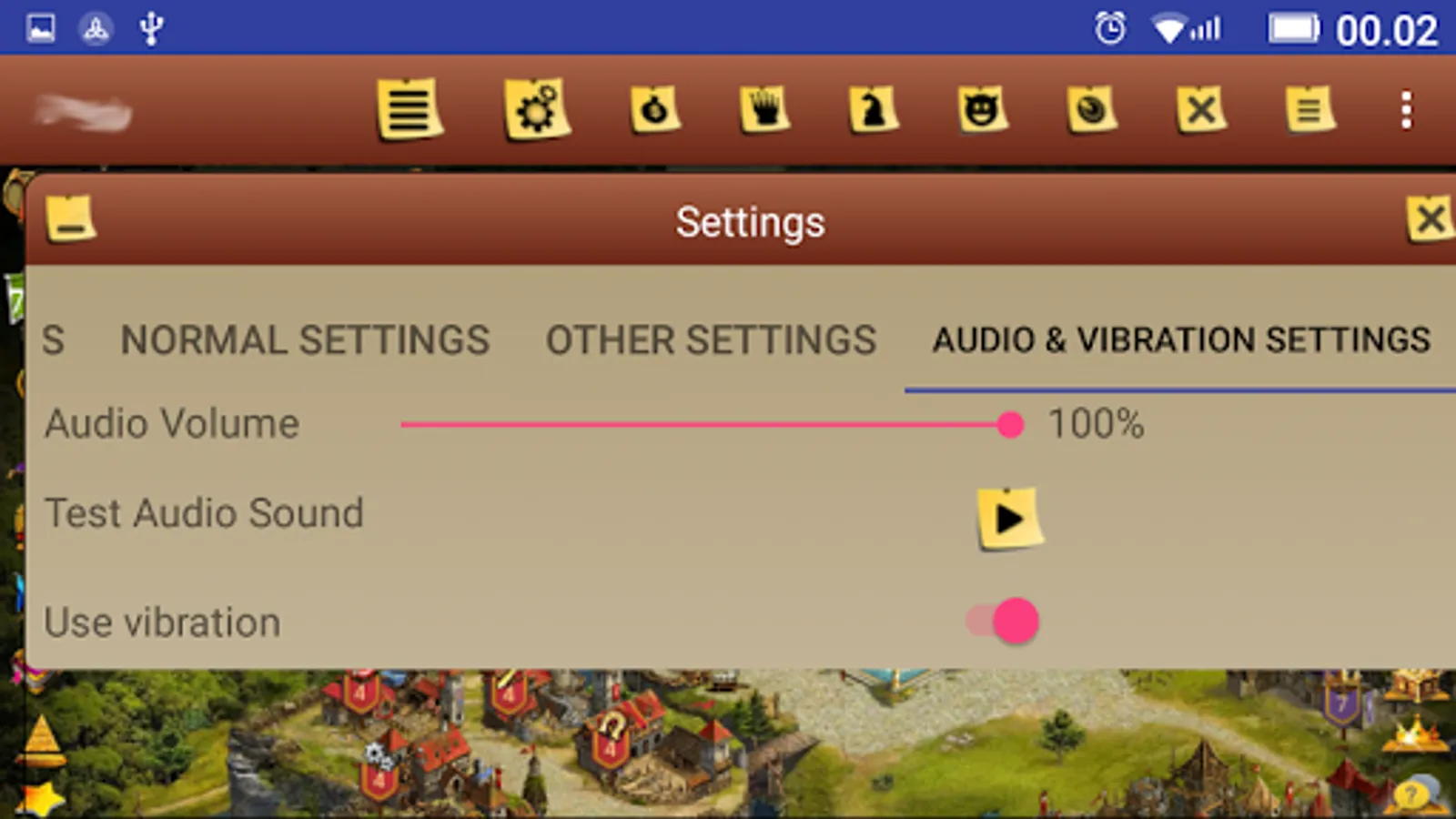
Task: Select the chess knight sticky-note icon
Action: (x=874, y=110)
